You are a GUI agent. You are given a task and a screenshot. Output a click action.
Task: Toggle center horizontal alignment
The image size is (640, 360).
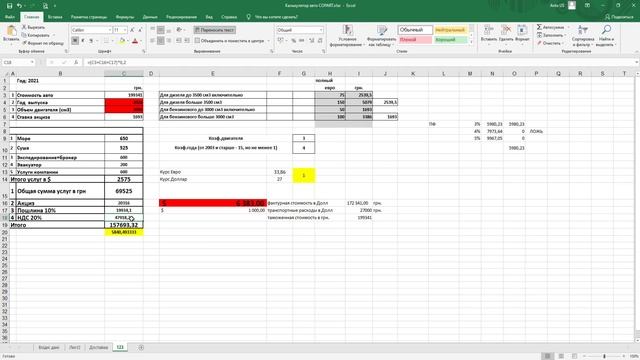point(161,41)
